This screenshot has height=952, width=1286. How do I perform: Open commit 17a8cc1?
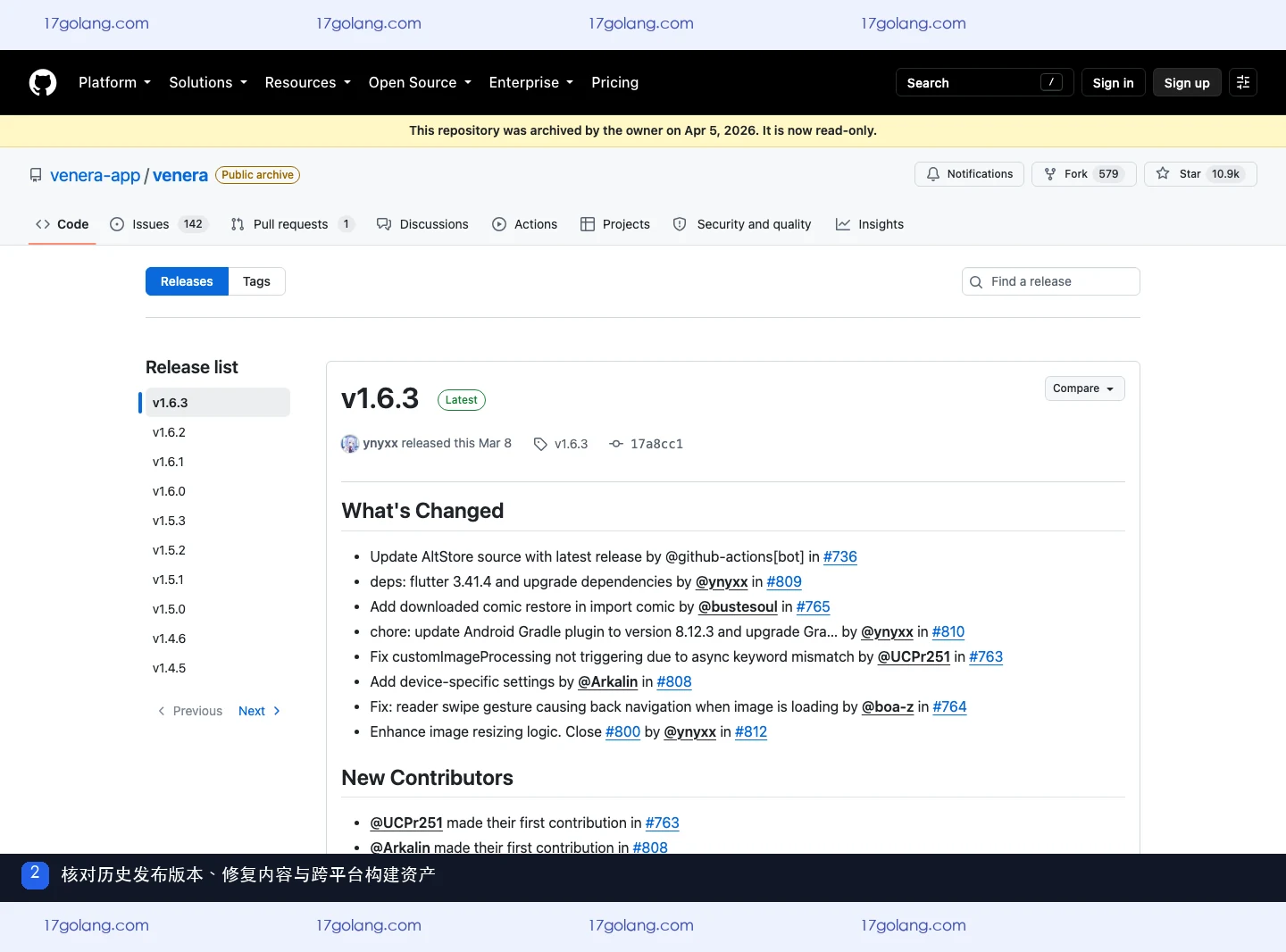pyautogui.click(x=647, y=444)
